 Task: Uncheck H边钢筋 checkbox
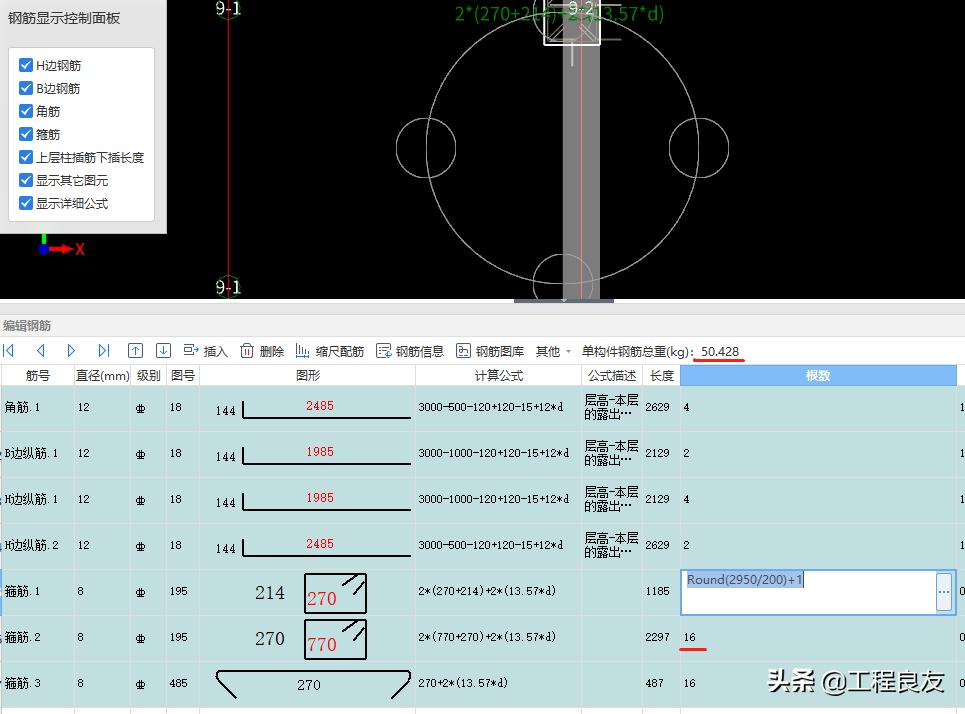26,65
